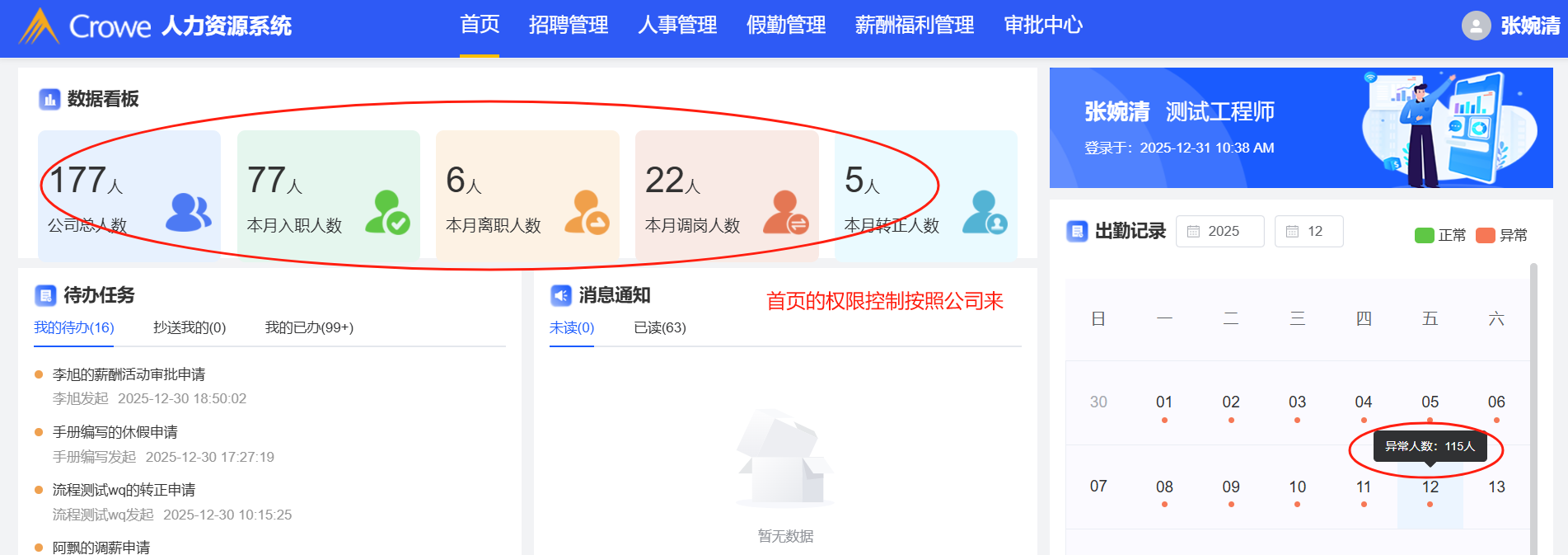Select calendar date 02
The width and height of the screenshot is (1568, 555).
pos(1231,402)
